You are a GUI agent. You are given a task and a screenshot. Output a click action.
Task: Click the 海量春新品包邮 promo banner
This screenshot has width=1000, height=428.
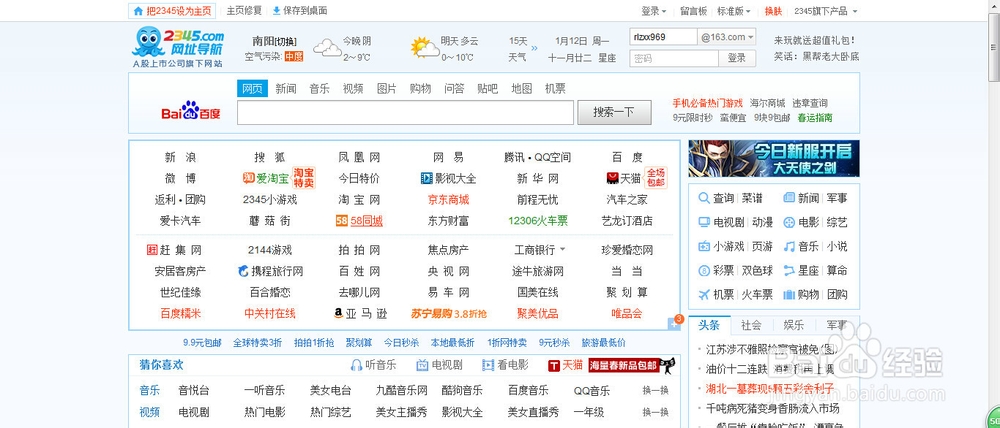click(631, 365)
